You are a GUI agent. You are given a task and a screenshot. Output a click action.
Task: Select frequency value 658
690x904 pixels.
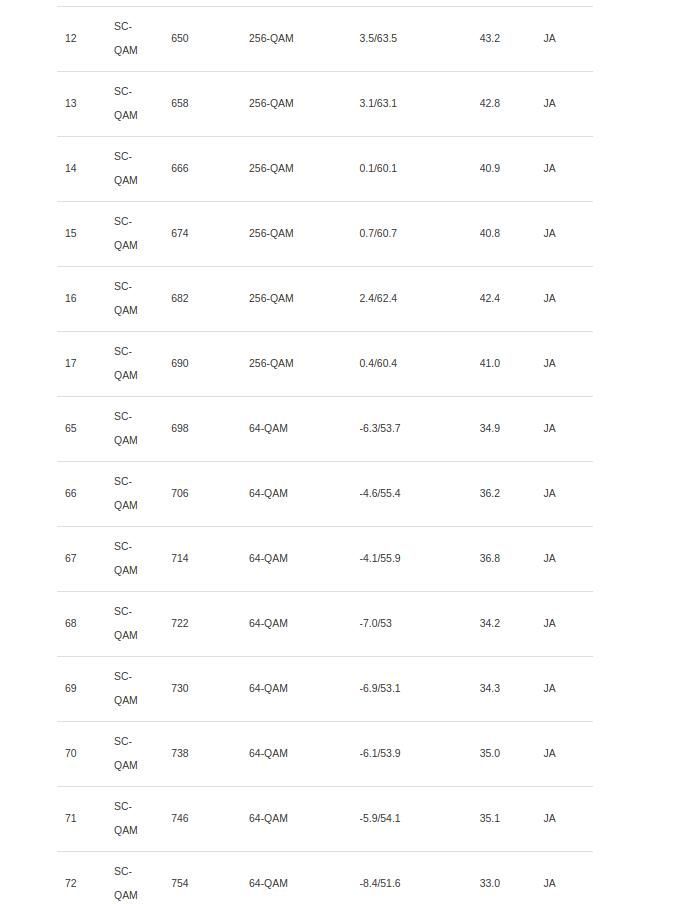point(179,103)
